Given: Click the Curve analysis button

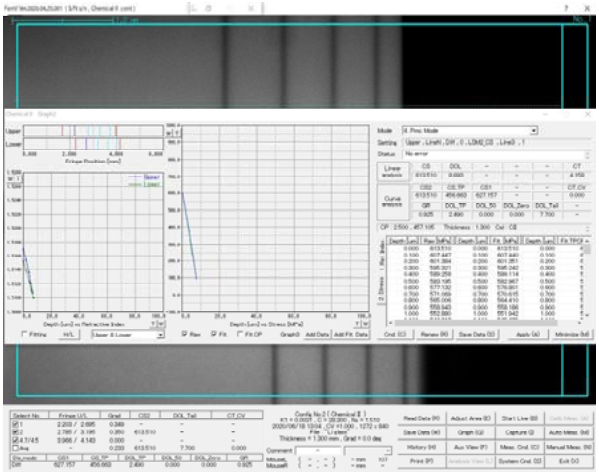Looking at the screenshot, I should [392, 202].
